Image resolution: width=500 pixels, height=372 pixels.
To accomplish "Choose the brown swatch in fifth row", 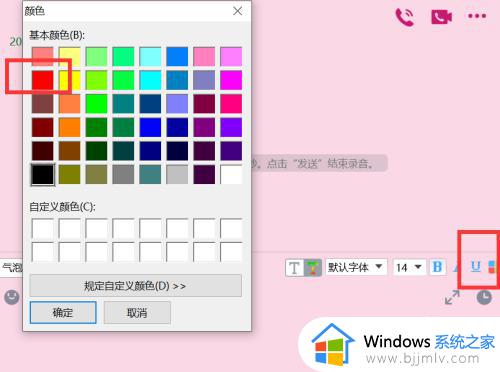I will 70,151.
